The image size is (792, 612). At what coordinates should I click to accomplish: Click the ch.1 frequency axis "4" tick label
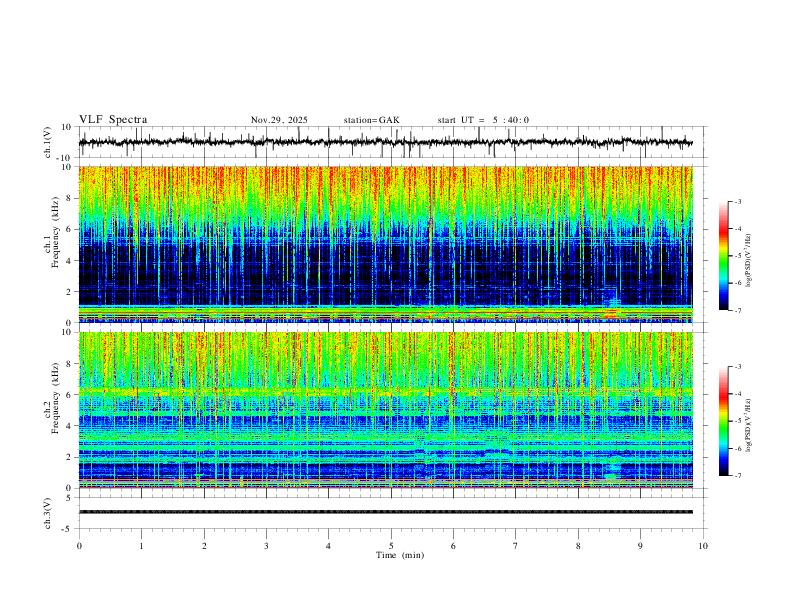pos(70,260)
